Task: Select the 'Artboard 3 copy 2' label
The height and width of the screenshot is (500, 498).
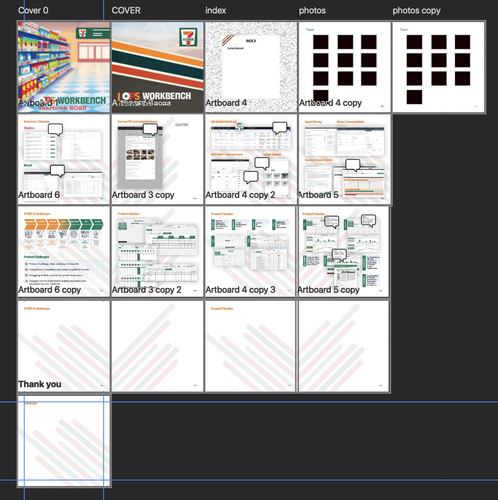Action: pos(147,290)
